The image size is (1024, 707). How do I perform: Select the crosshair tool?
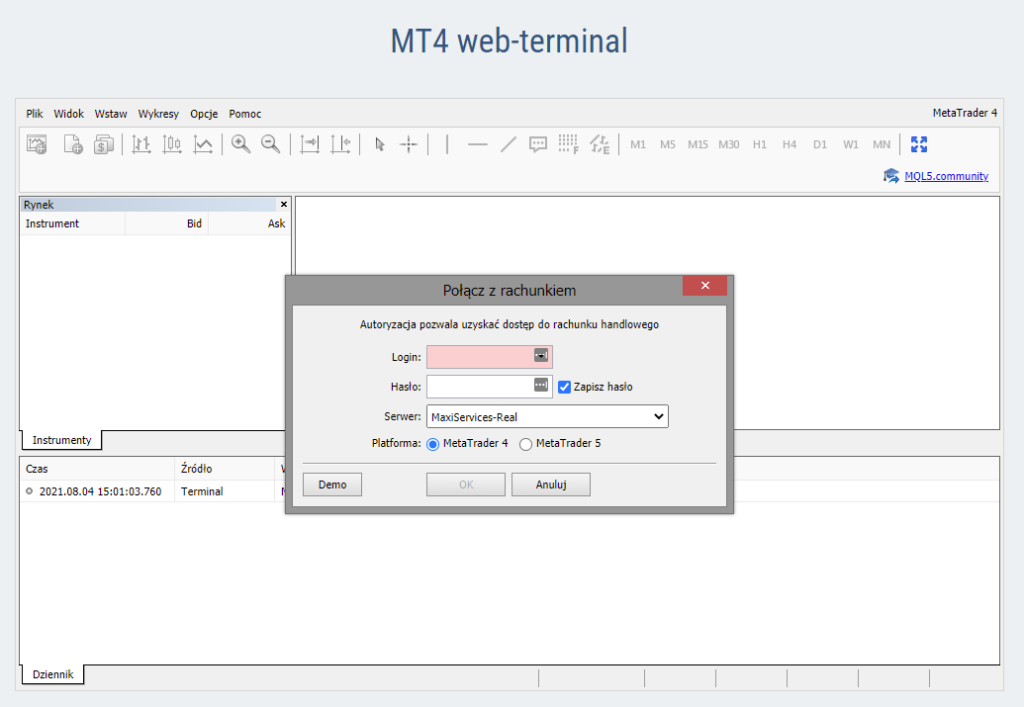409,144
